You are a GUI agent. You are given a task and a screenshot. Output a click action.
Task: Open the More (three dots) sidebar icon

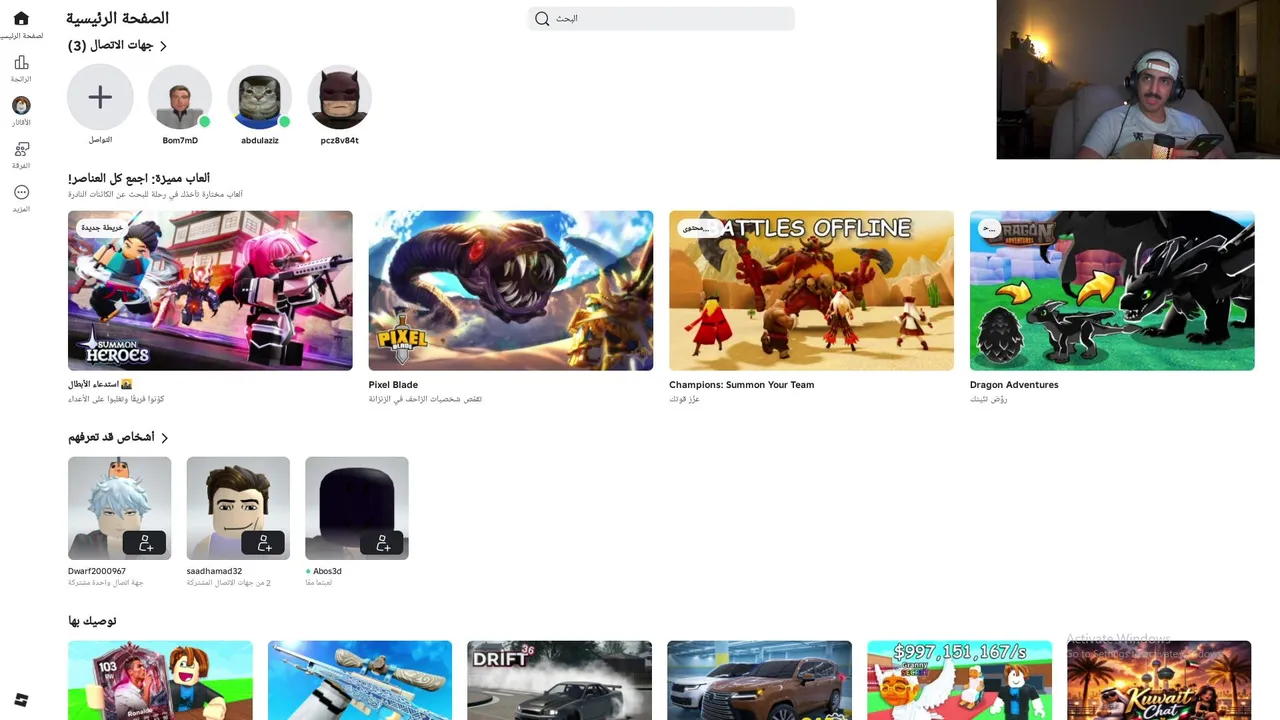coord(21,192)
